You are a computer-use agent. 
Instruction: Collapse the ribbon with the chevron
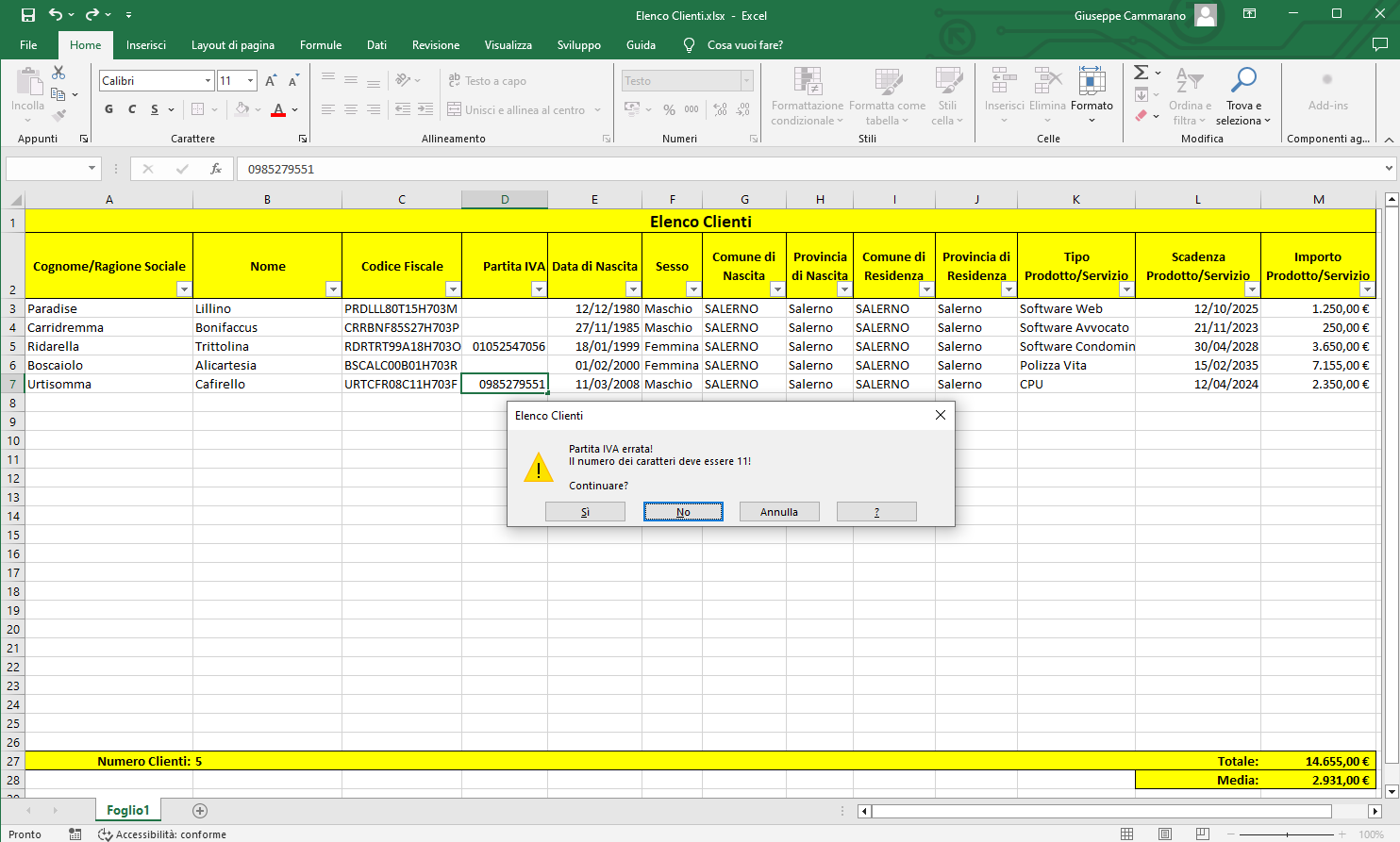[1389, 139]
